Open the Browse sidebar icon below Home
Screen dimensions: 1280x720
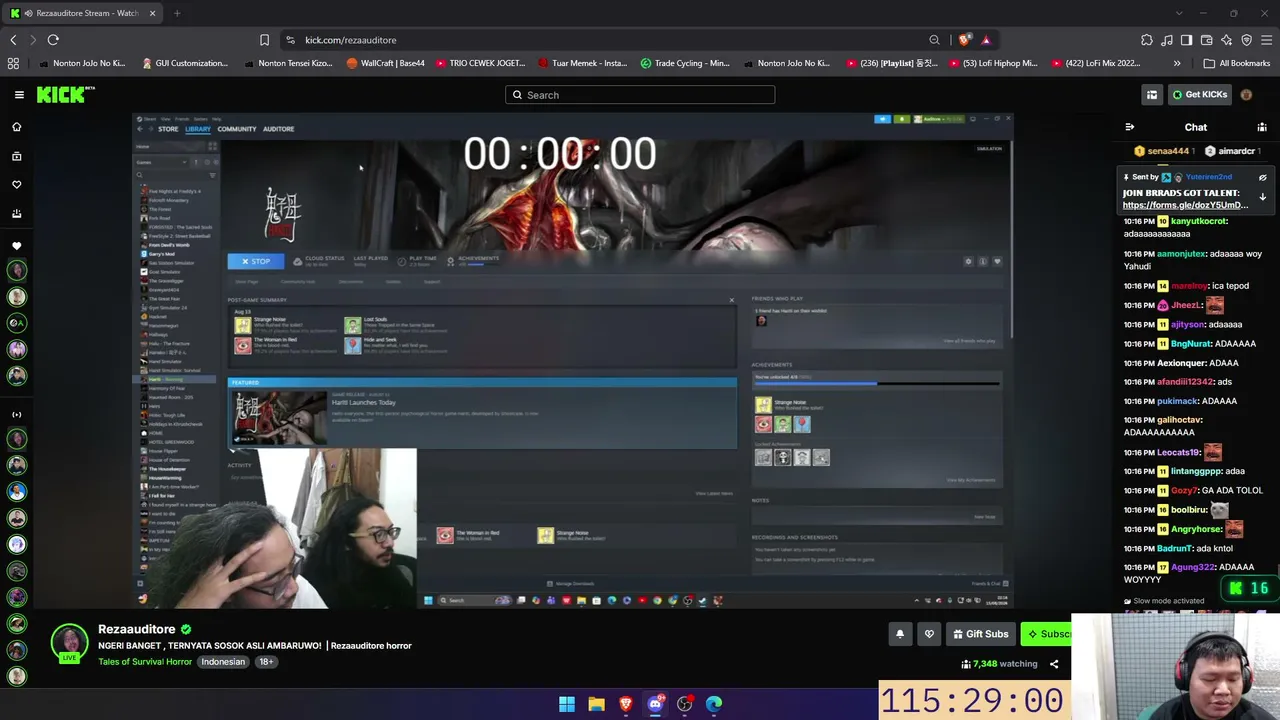(16, 156)
